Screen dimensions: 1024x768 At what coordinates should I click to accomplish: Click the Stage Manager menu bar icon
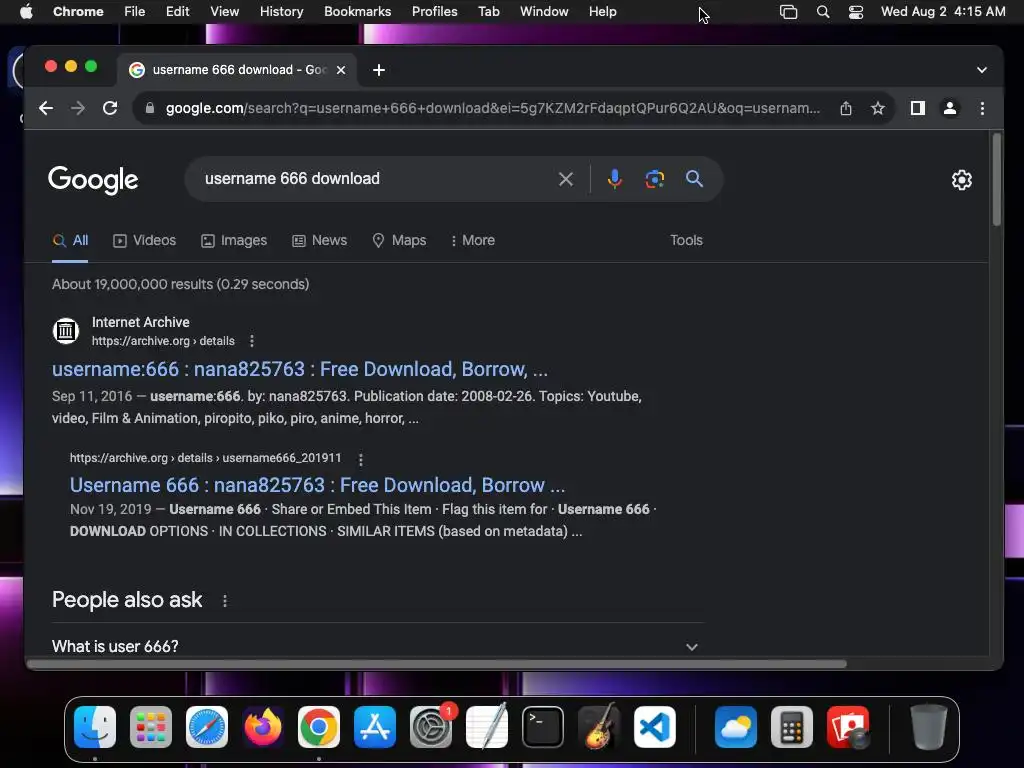pos(788,12)
